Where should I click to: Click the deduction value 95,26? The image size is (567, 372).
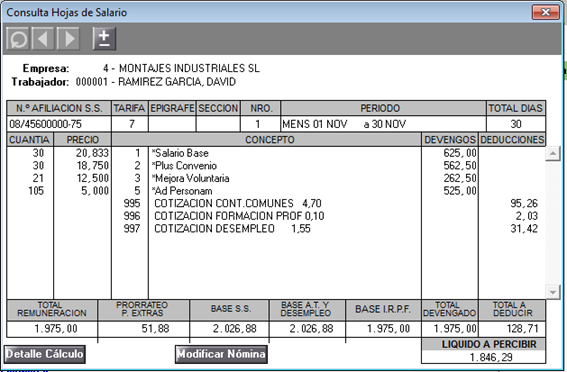(x=524, y=203)
